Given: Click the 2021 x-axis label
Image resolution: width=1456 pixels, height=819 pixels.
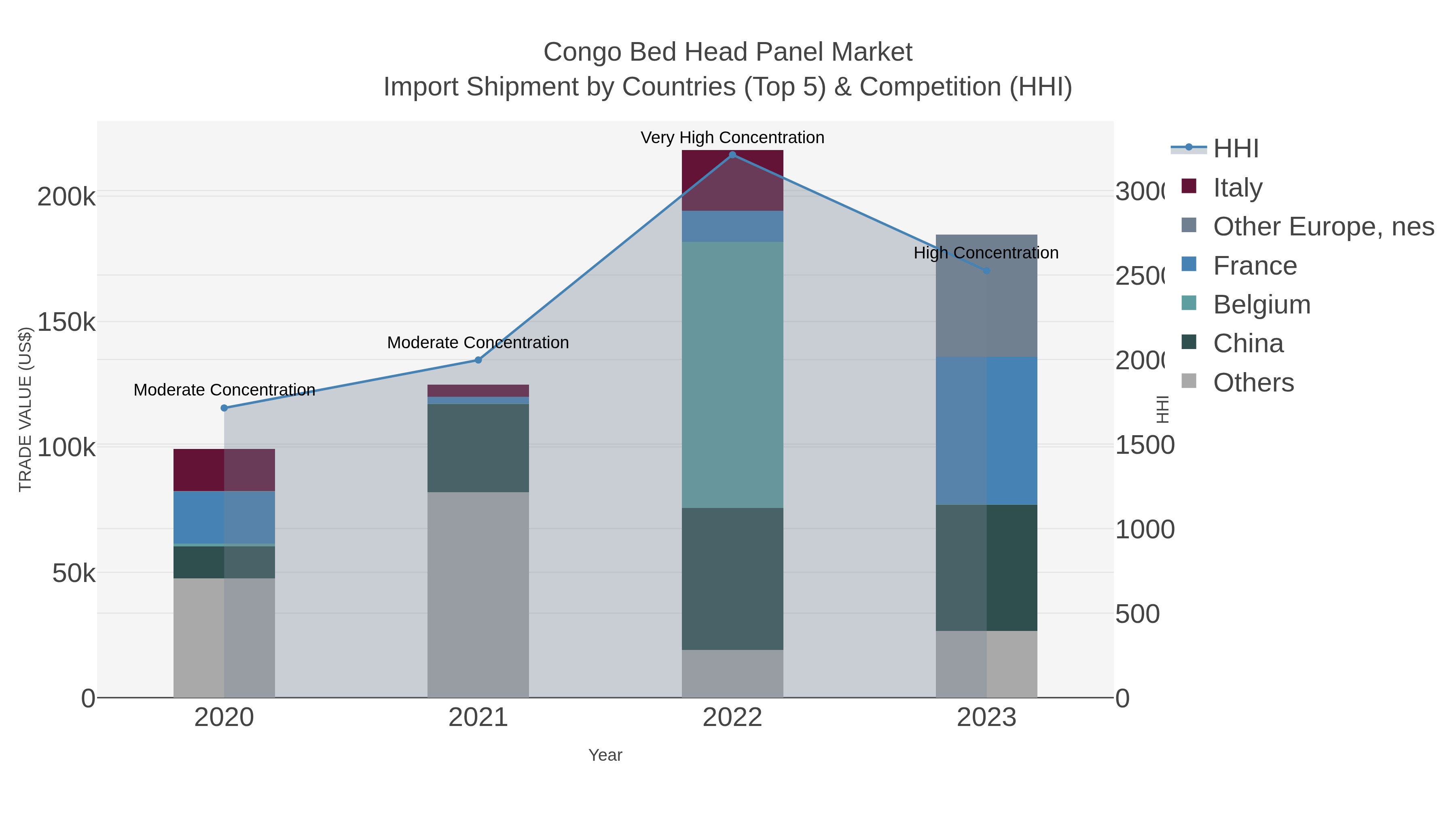Looking at the screenshot, I should click(478, 718).
